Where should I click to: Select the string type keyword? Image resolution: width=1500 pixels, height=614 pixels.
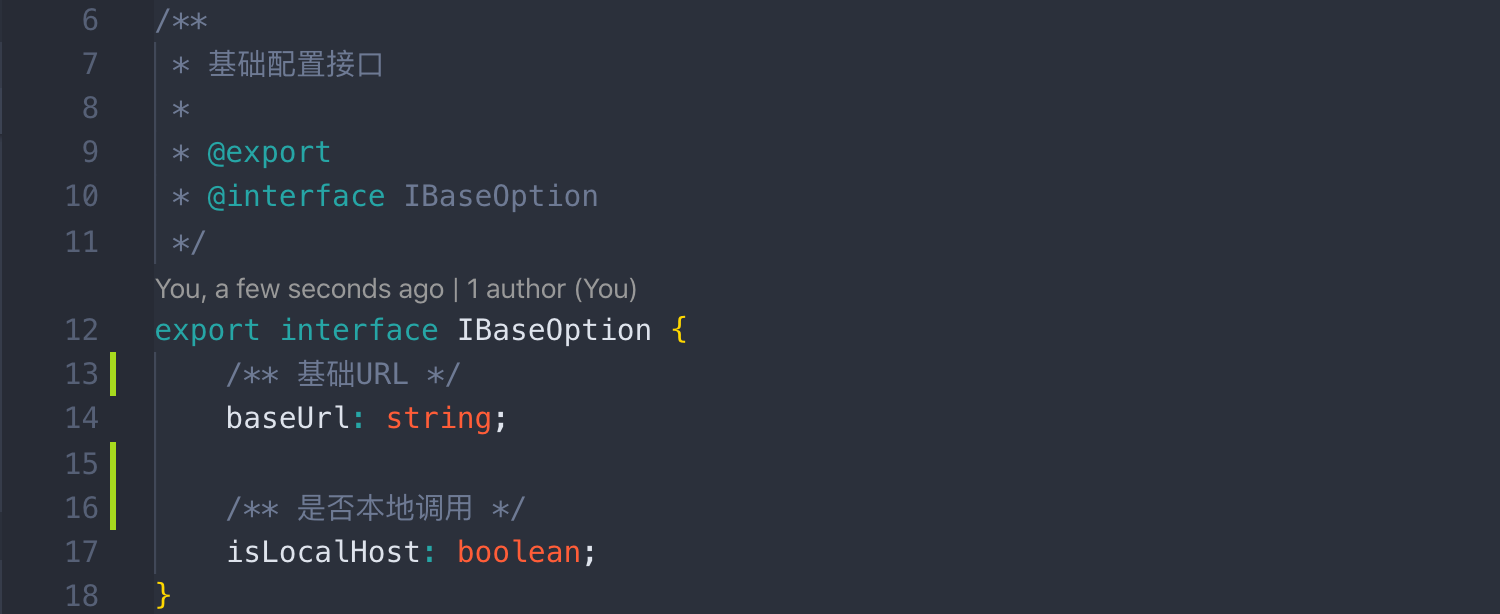[x=439, y=418]
